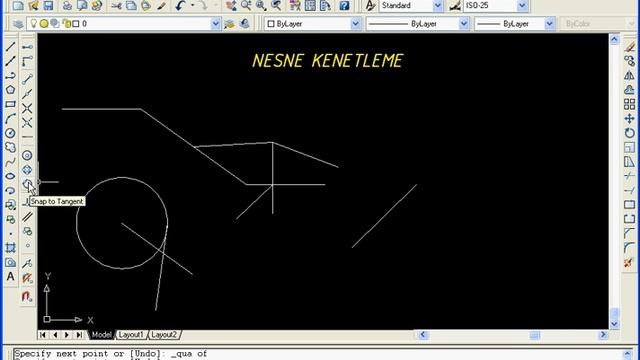Screen dimensions: 640x360
Task: Click the Undo arrow icon
Action: pos(180,5)
